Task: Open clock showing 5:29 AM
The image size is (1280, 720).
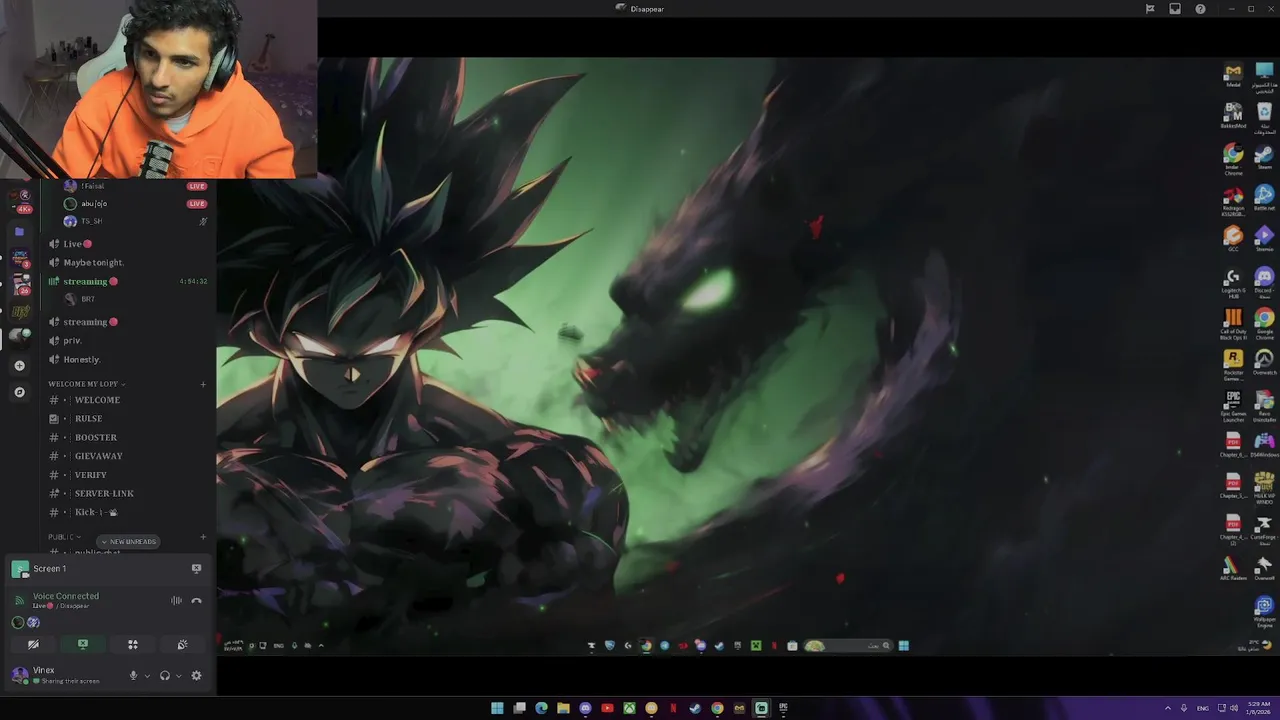Action: tap(1256, 708)
